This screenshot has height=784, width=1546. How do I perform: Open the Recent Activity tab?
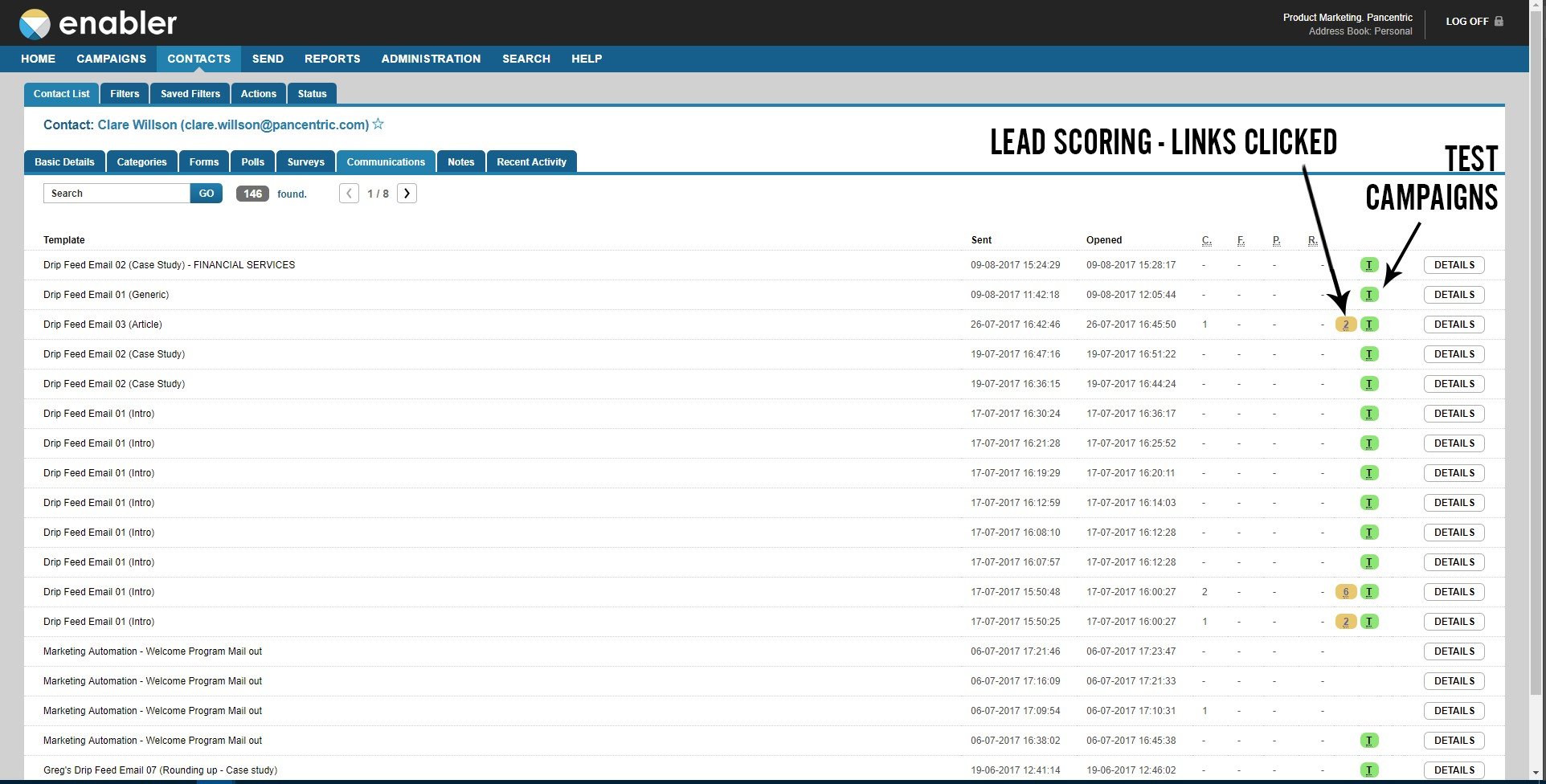pyautogui.click(x=532, y=161)
